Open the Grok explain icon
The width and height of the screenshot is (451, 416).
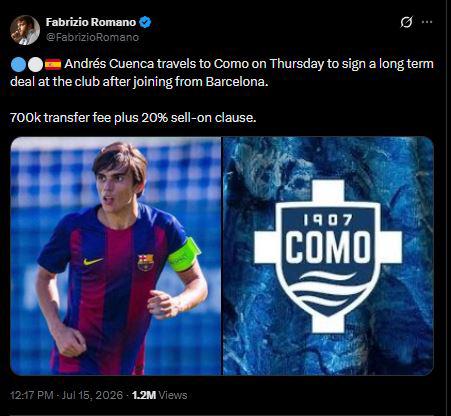(406, 22)
